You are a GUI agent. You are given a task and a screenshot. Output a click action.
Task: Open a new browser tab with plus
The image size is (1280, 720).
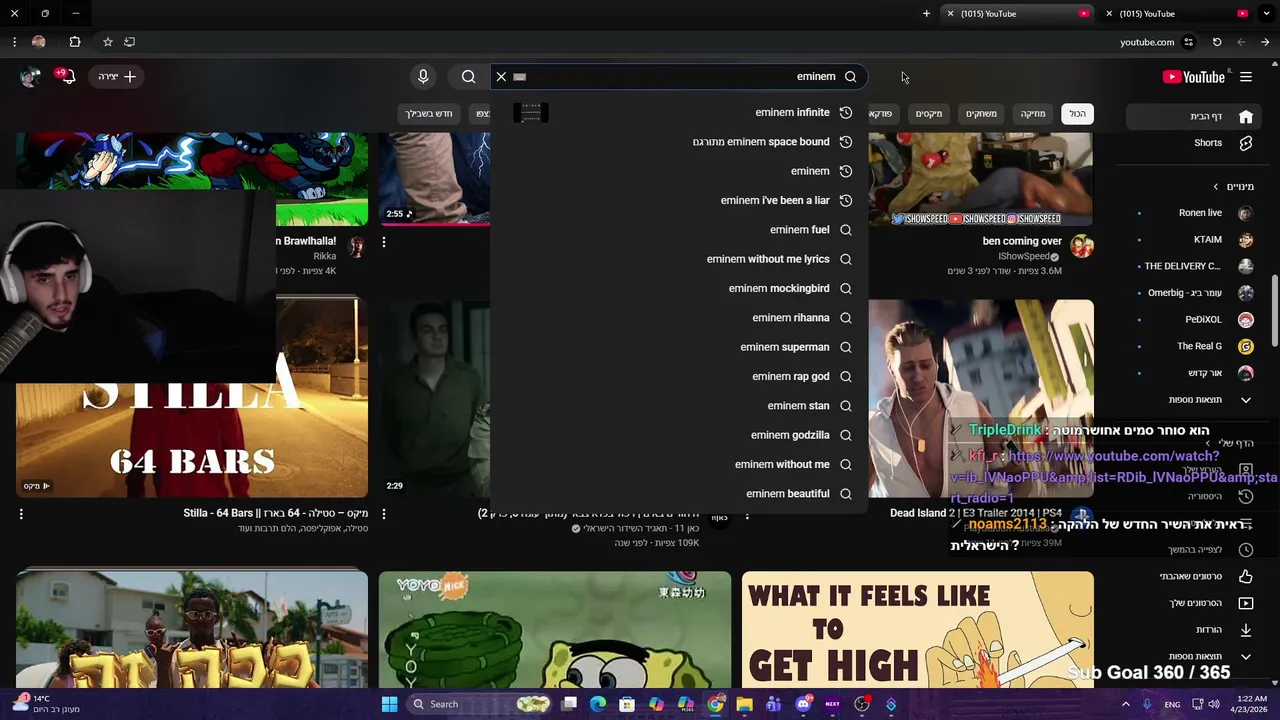(x=926, y=14)
